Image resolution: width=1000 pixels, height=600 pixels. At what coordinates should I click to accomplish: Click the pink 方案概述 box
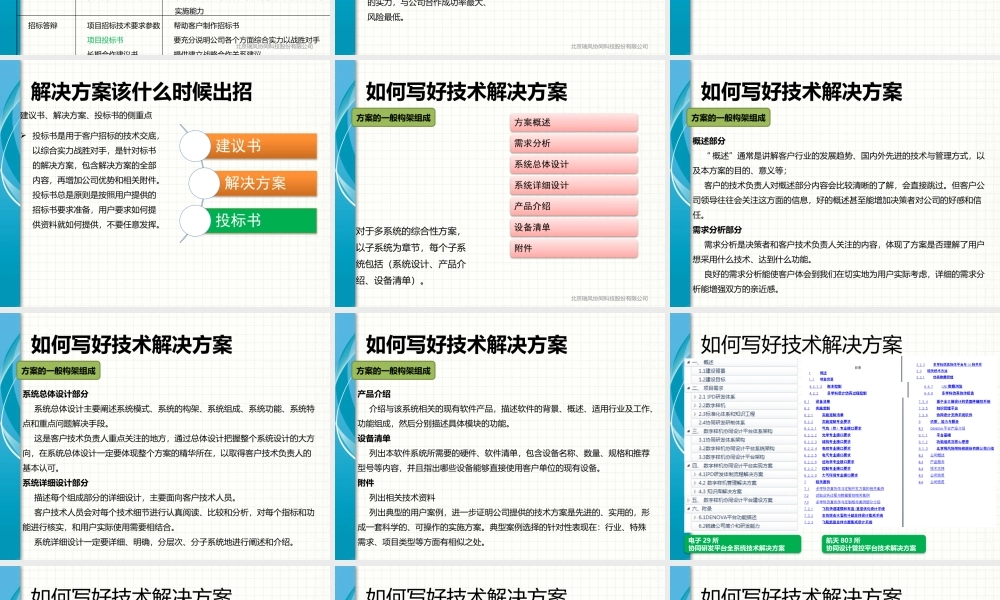[574, 122]
